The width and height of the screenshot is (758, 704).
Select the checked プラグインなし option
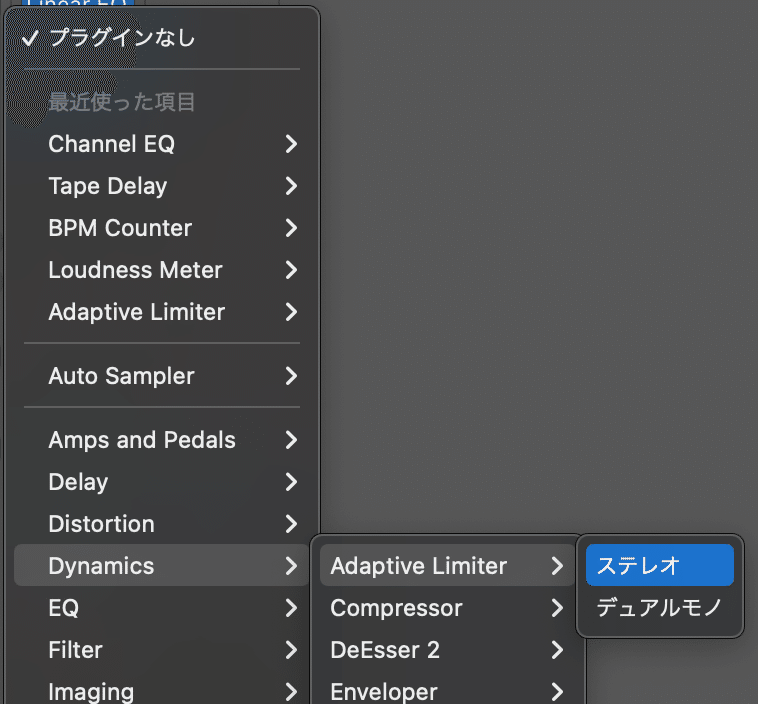pos(122,39)
